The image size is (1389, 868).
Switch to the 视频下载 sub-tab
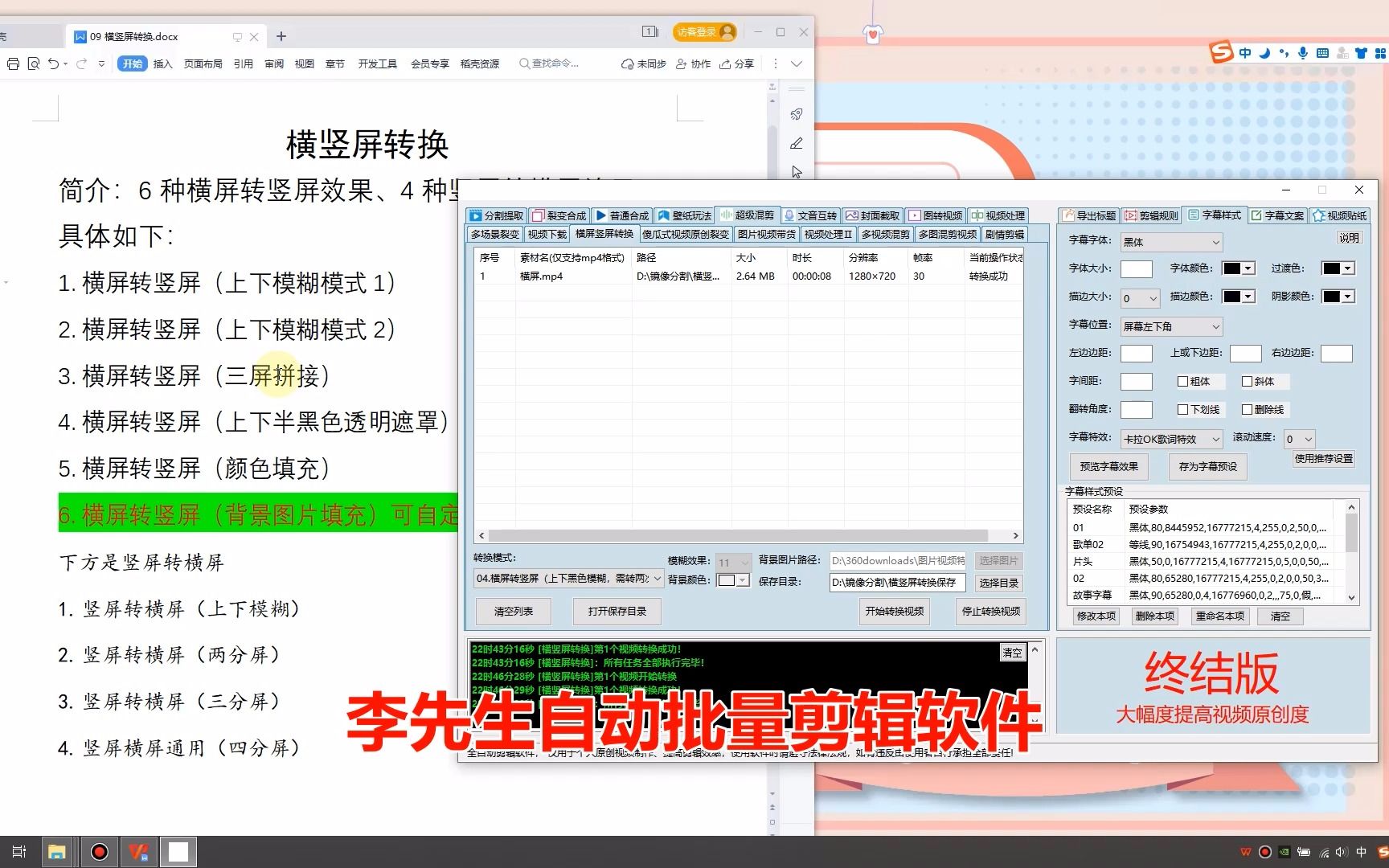tap(547, 235)
